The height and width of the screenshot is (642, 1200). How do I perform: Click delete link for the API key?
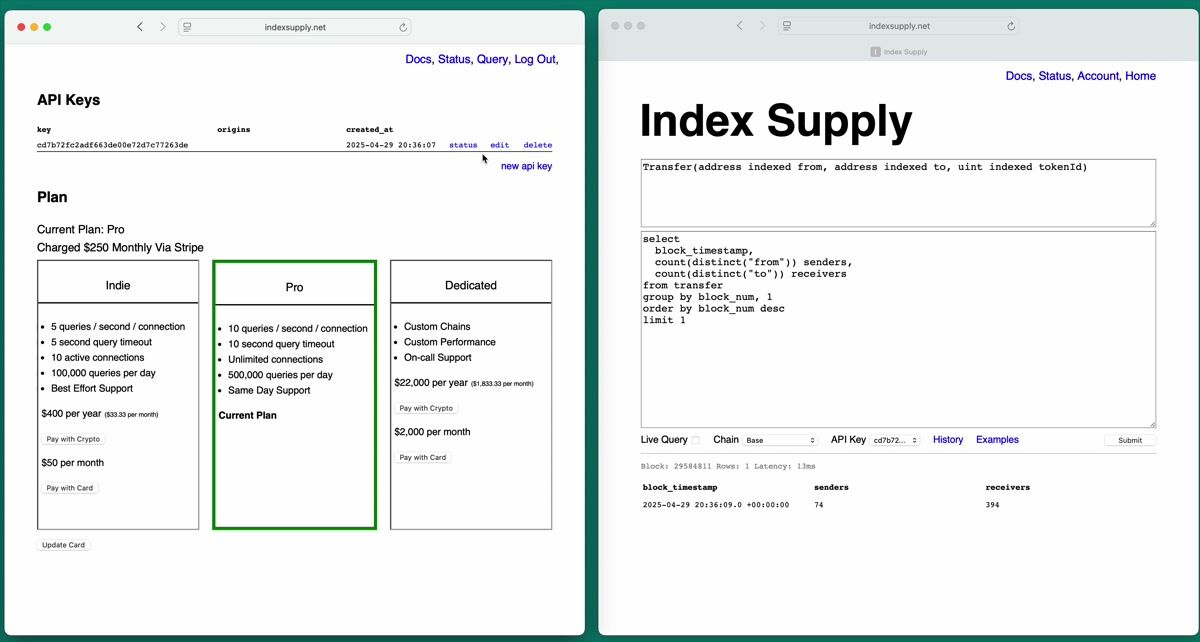[x=538, y=145]
